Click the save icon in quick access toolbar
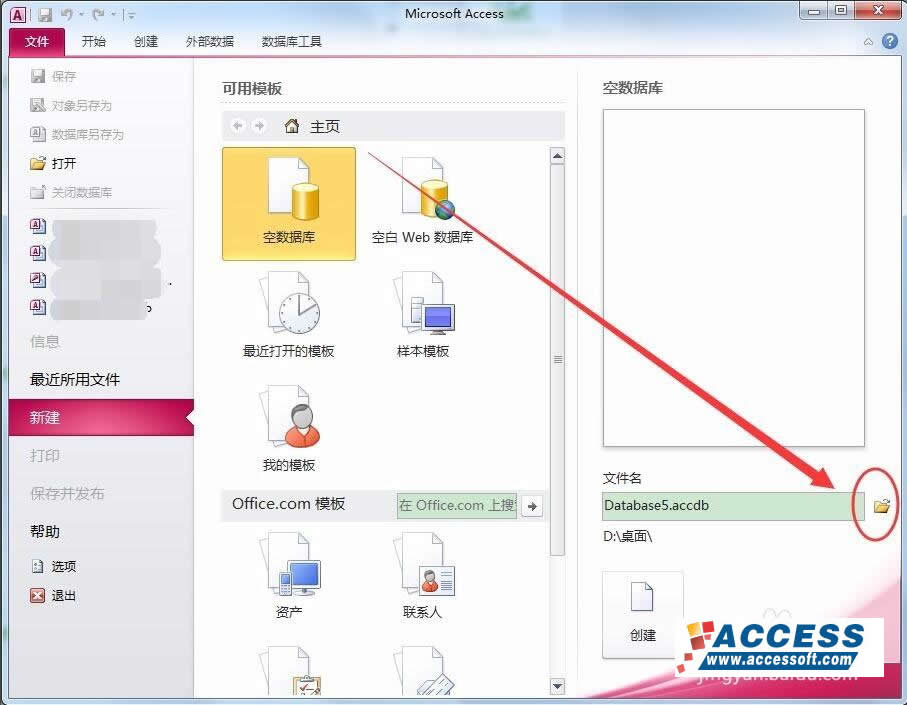Image resolution: width=907 pixels, height=705 pixels. (x=45, y=15)
